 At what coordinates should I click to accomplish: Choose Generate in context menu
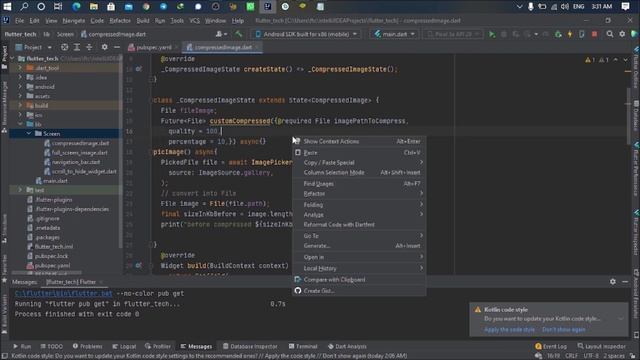(359, 246)
